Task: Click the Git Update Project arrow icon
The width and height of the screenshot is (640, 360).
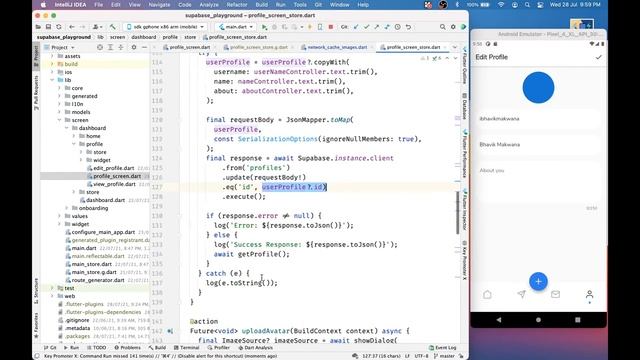Action: (356, 27)
